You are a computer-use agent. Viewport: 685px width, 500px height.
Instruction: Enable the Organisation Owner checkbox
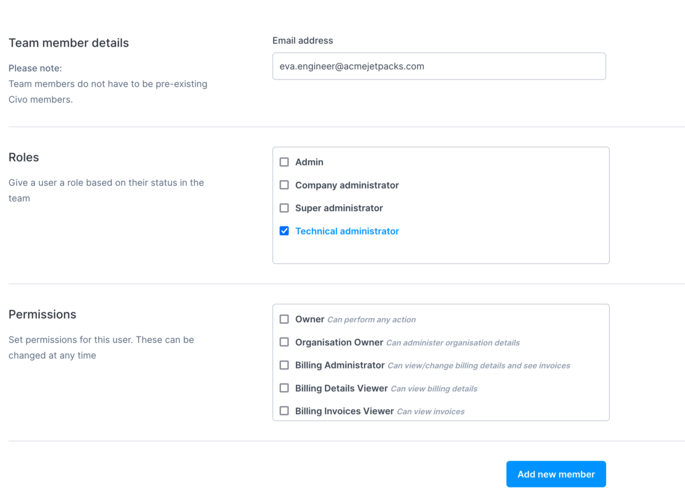point(284,342)
